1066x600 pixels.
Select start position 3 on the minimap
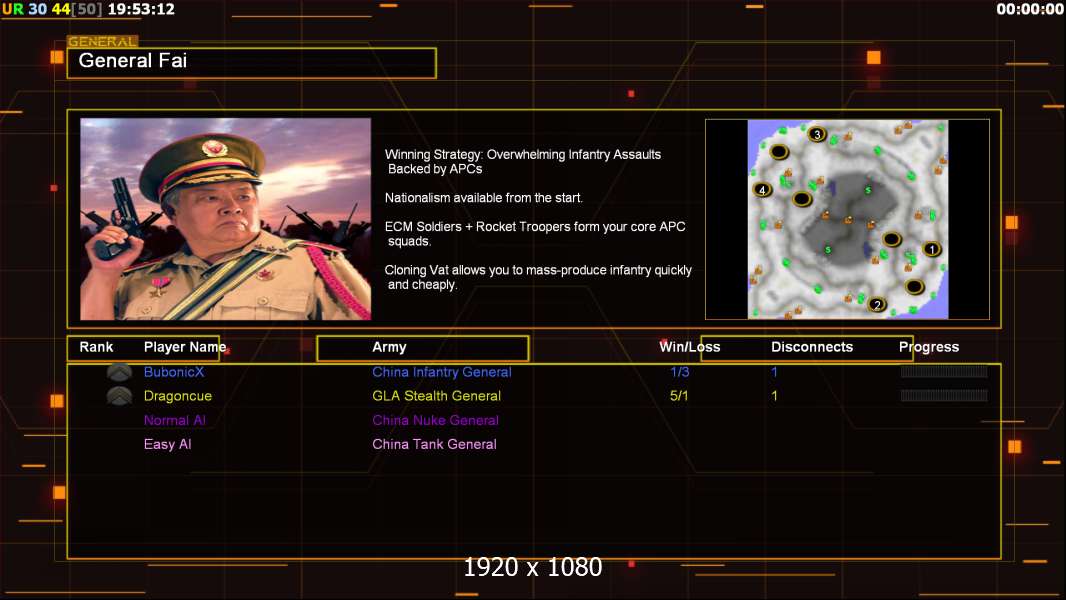[817, 134]
